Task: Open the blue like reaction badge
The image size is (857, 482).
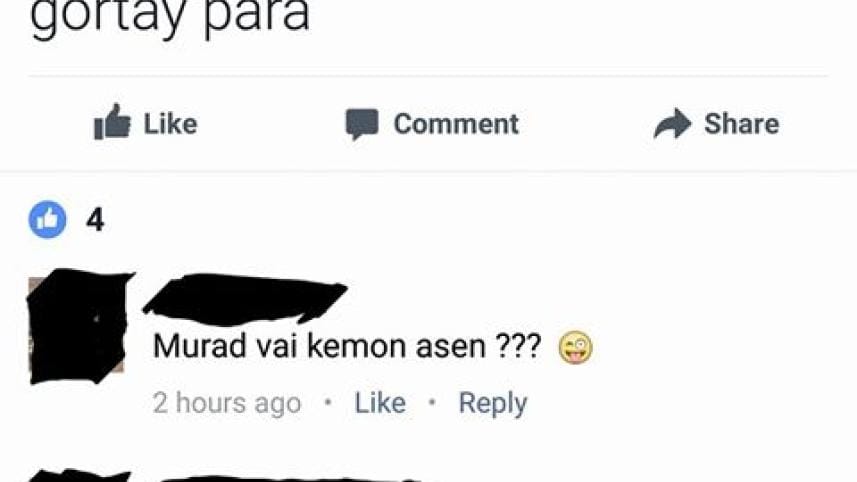Action: (48, 220)
